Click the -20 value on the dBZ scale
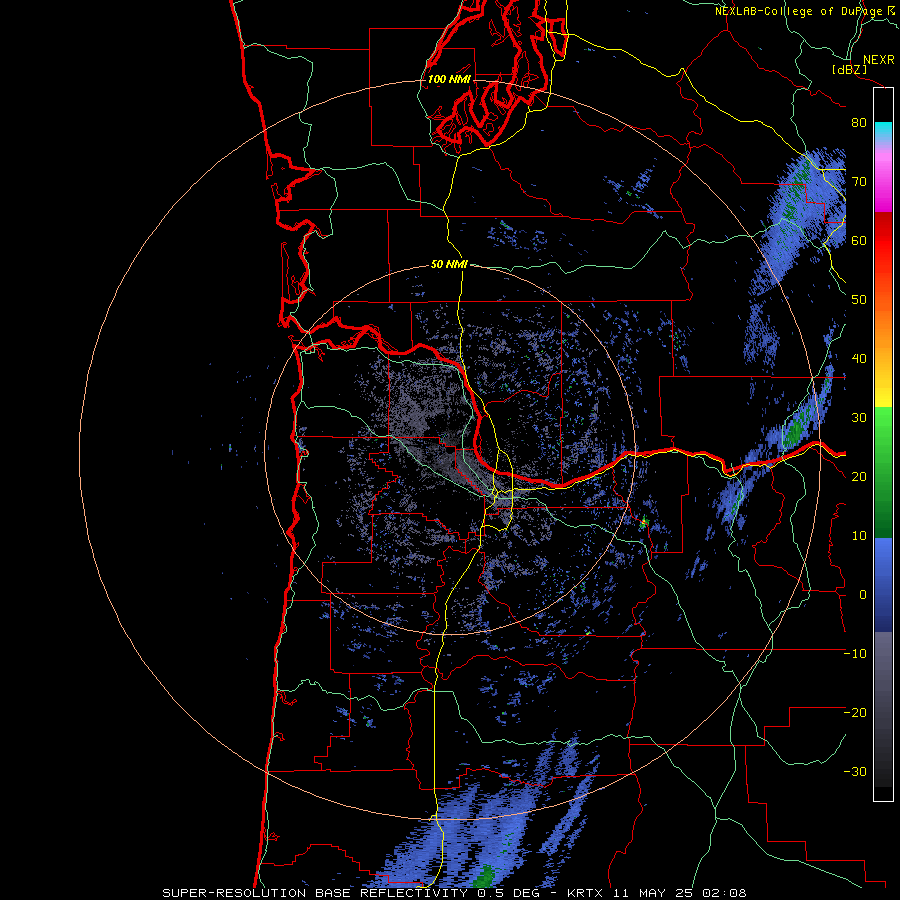The height and width of the screenshot is (900, 900). click(x=855, y=713)
